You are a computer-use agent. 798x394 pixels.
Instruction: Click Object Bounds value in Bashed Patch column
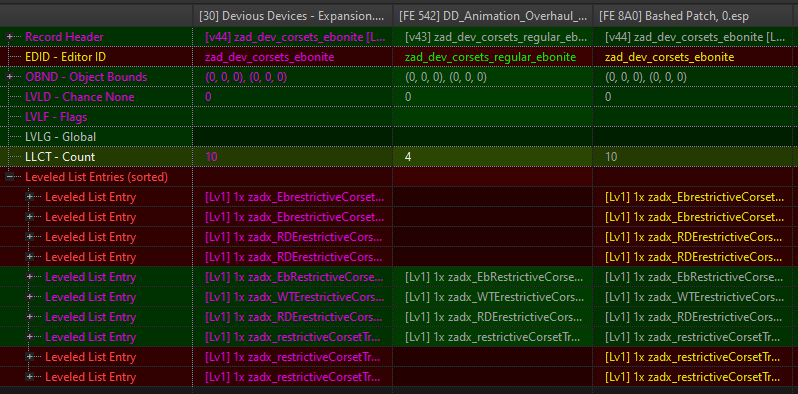[x=646, y=77]
